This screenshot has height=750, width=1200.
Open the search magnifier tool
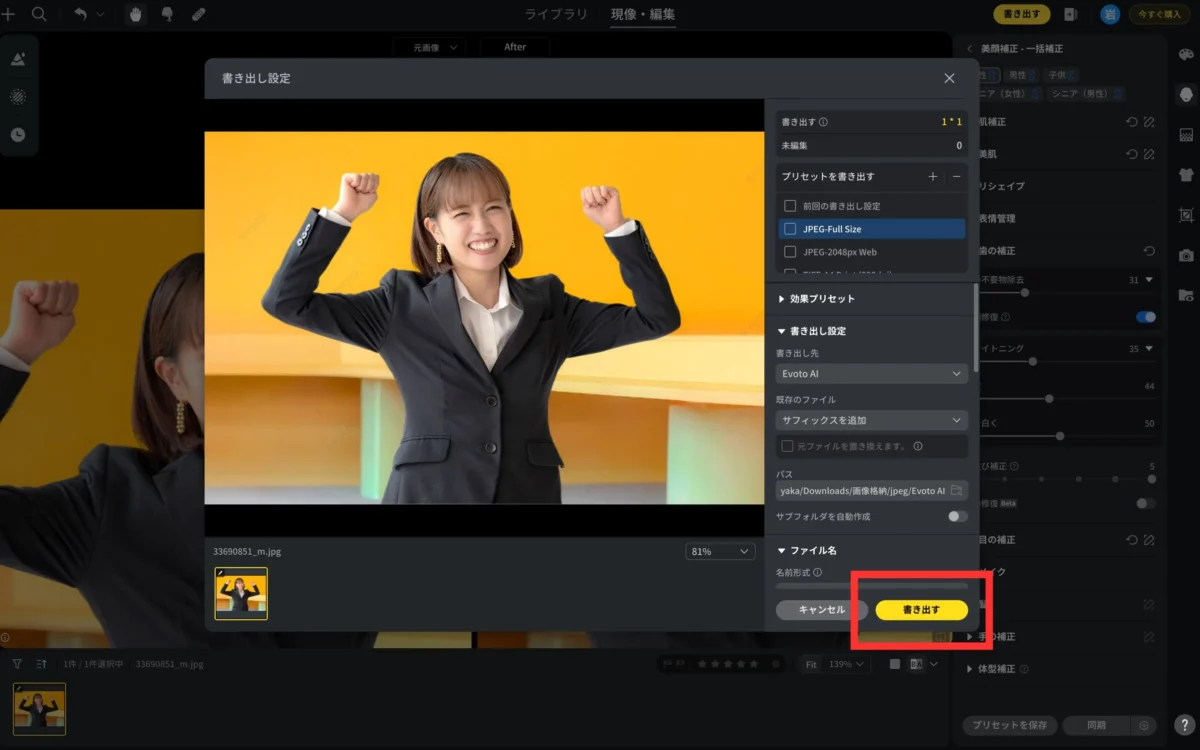[x=38, y=14]
